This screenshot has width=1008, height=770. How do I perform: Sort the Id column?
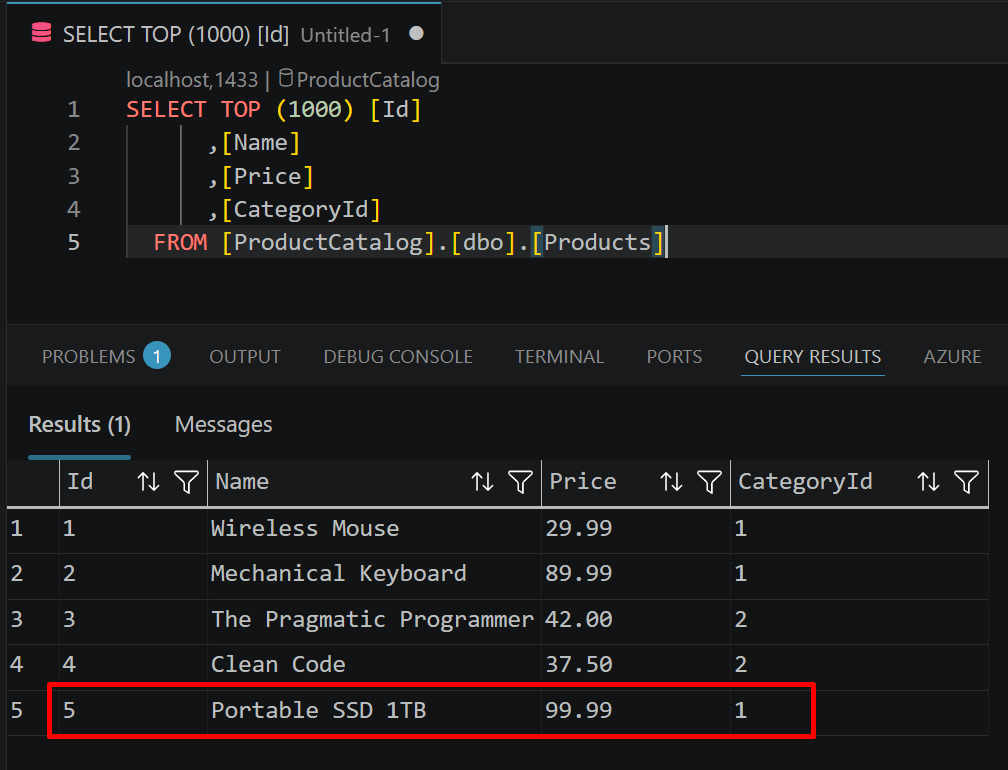(148, 481)
